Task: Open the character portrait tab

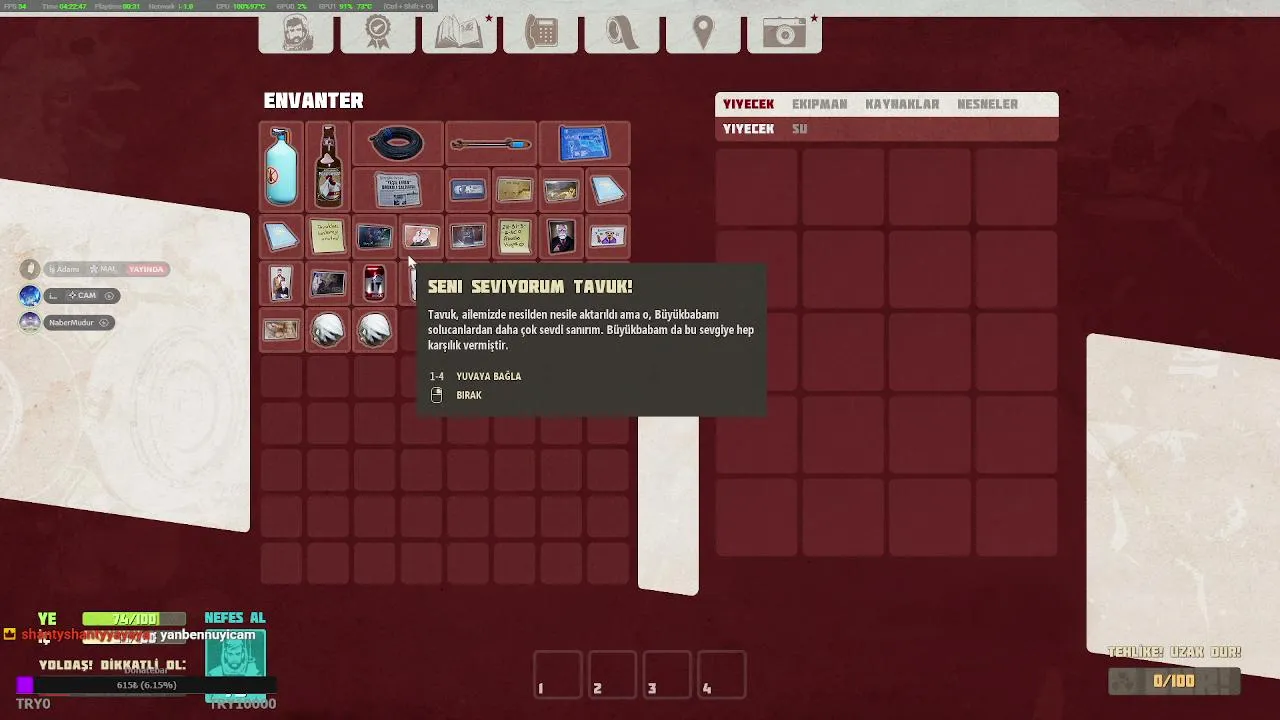Action: [x=296, y=34]
